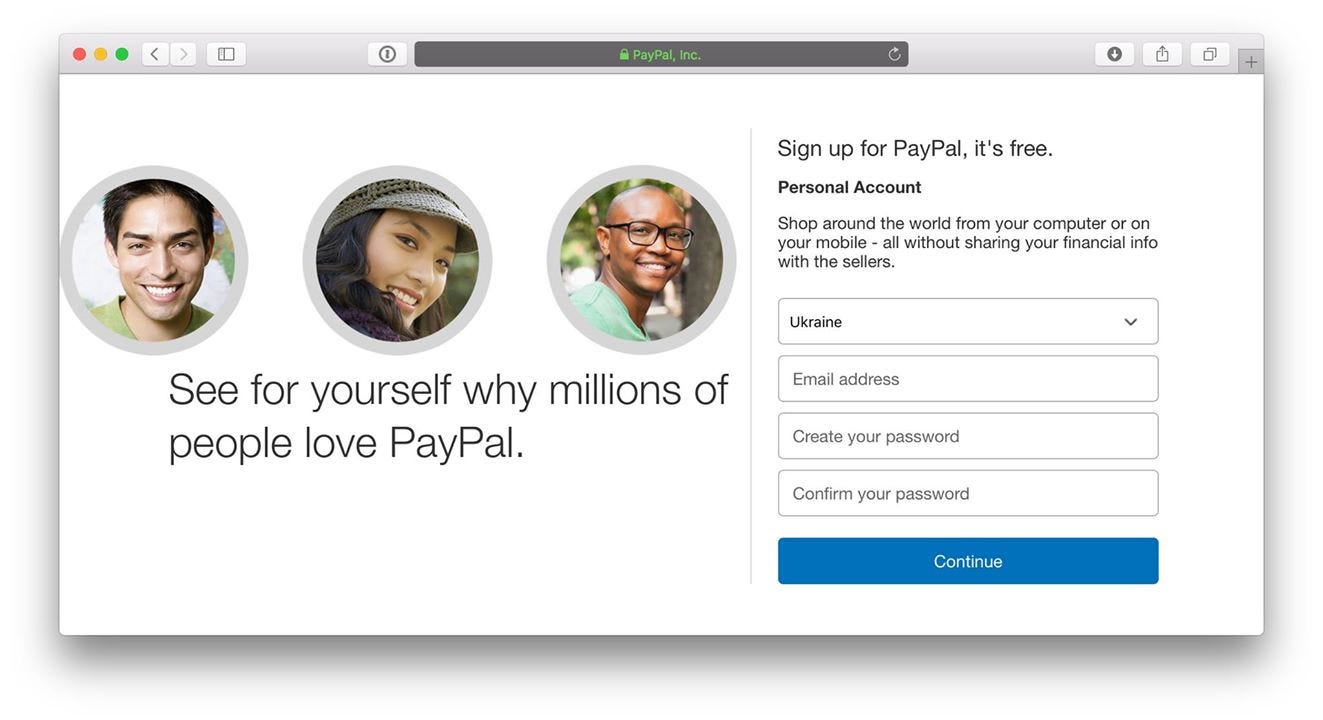This screenshot has width=1323, height=720.
Task: Click the Share icon in toolbar
Action: tap(1162, 54)
